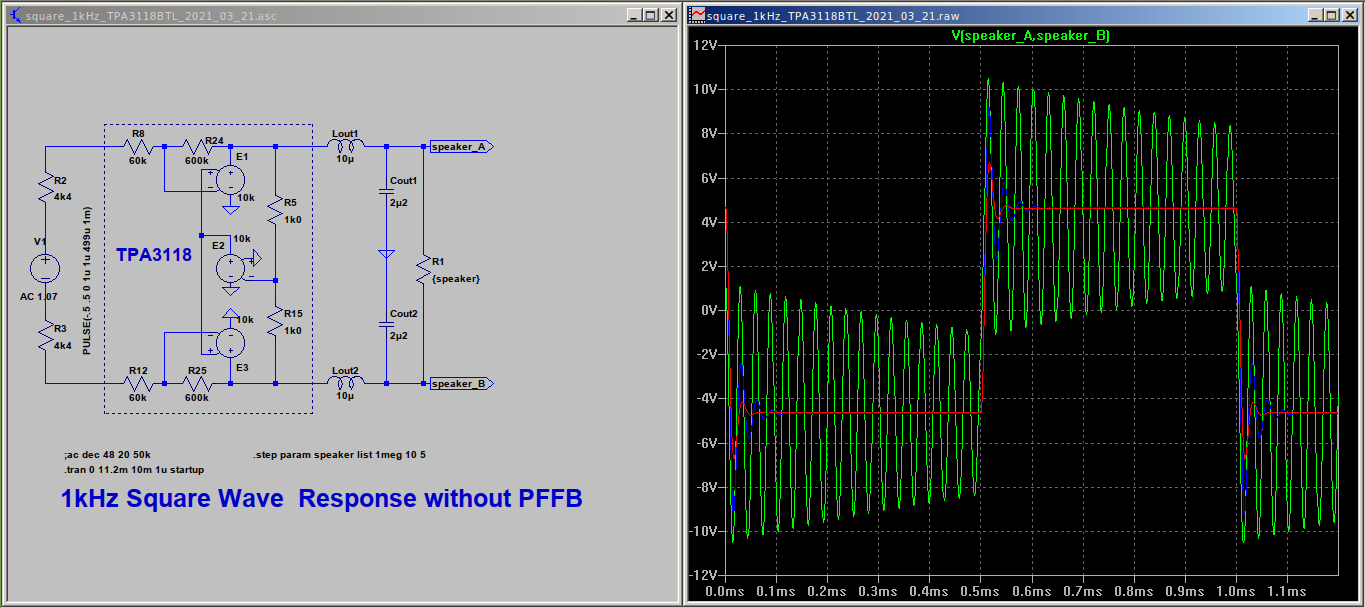
Task: Click the '1kHz Square Wave Response' title text
Action: point(322,498)
